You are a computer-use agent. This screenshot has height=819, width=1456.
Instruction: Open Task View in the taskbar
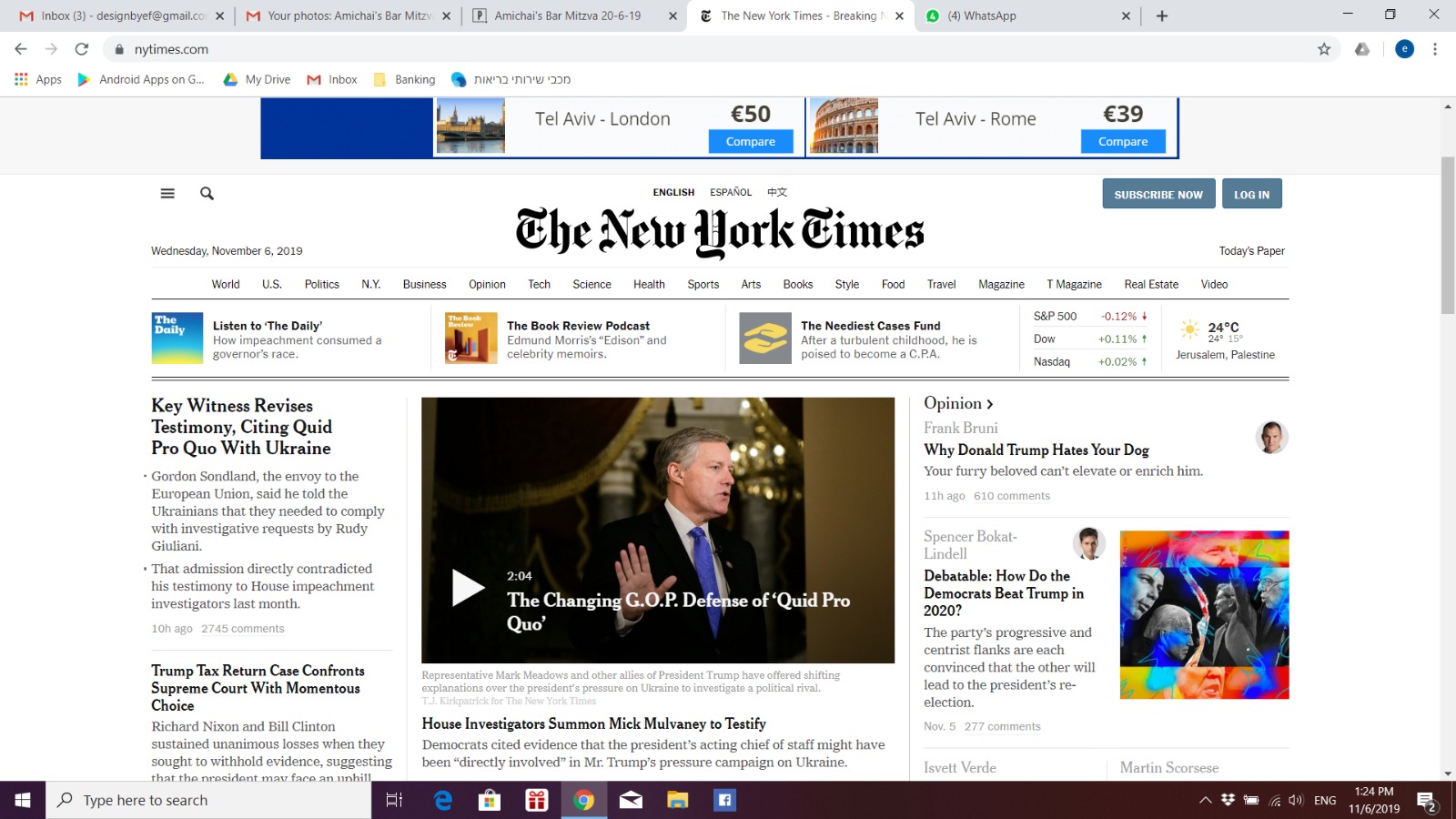[394, 800]
